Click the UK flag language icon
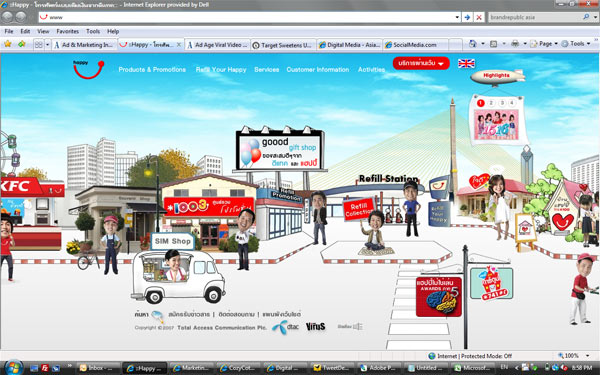This screenshot has width=600, height=375. point(466,64)
